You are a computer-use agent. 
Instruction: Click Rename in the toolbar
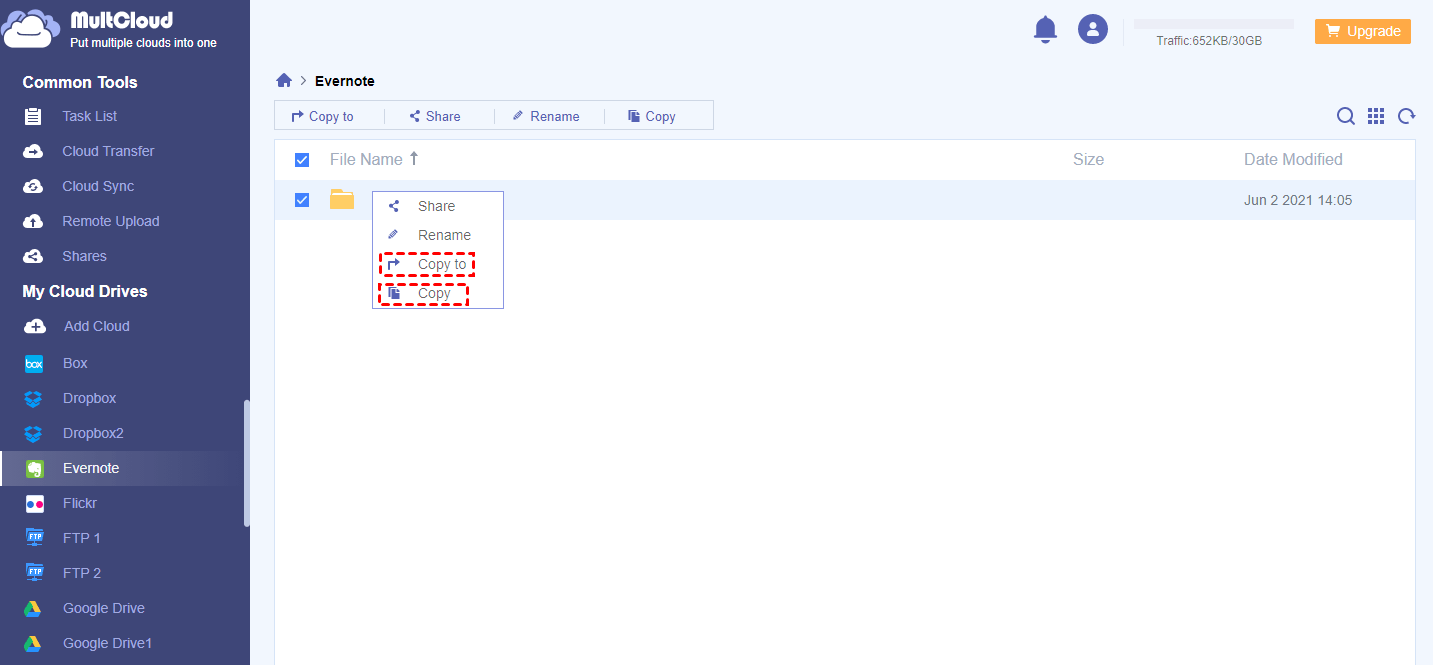pos(546,116)
